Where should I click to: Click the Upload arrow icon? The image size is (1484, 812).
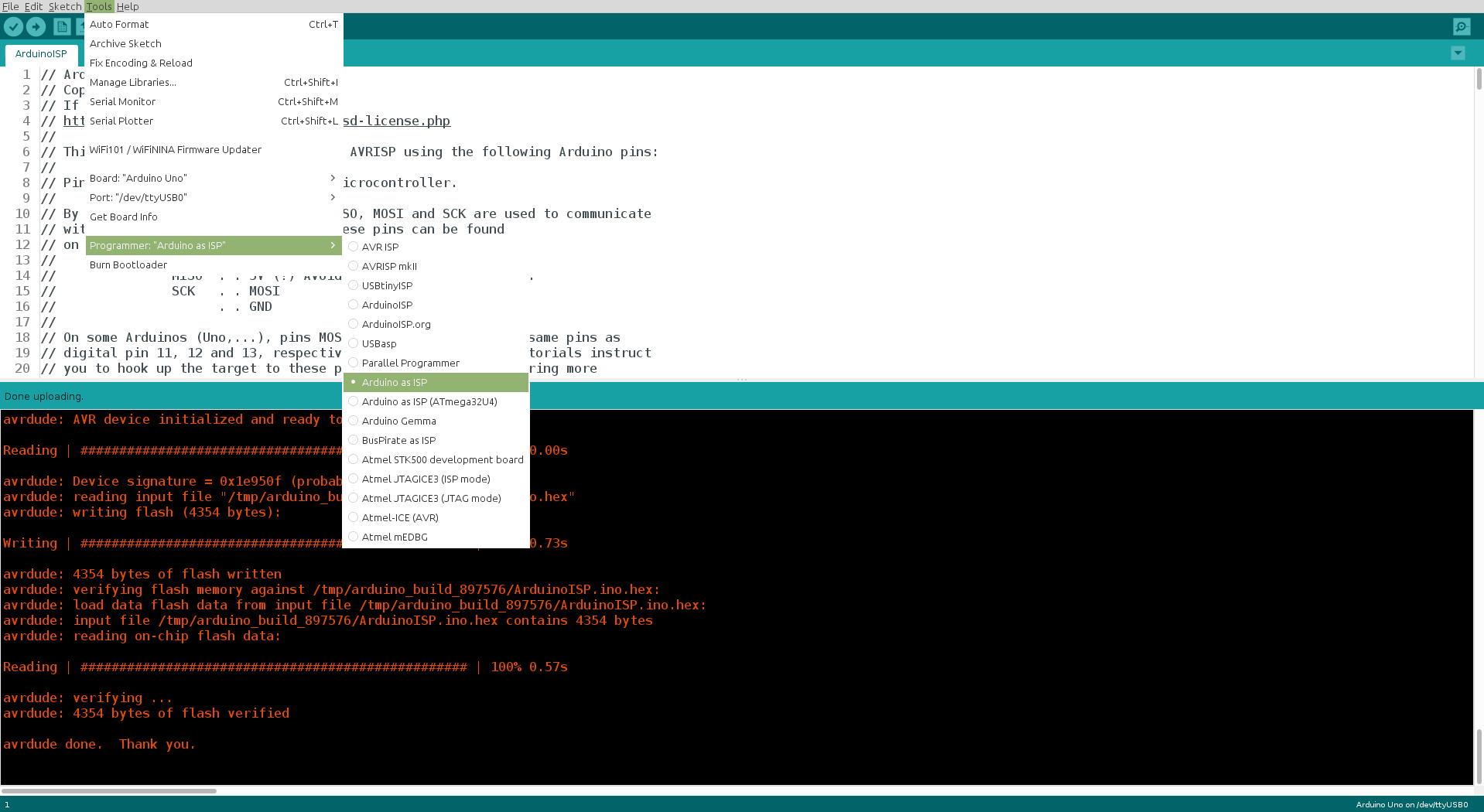(36, 26)
